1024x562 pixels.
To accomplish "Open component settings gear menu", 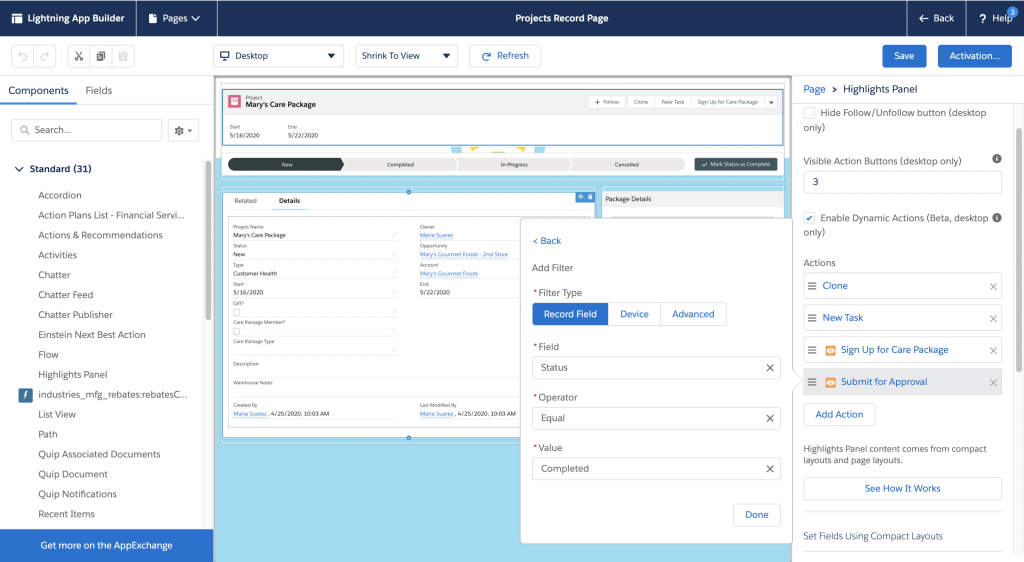I will (183, 131).
